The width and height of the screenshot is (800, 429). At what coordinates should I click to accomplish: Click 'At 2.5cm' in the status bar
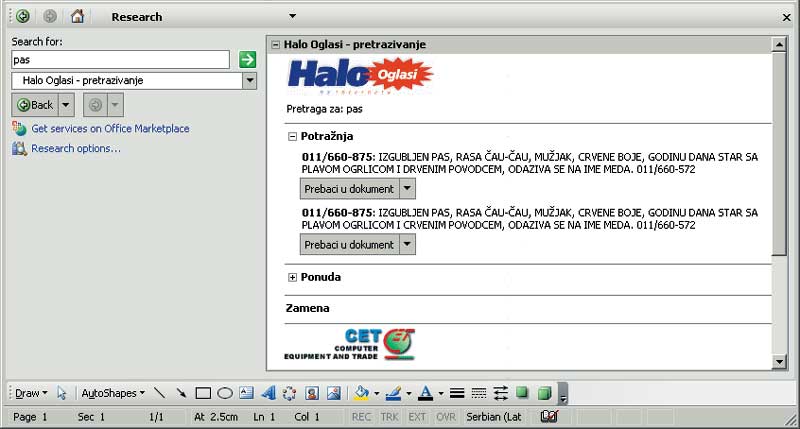point(216,417)
